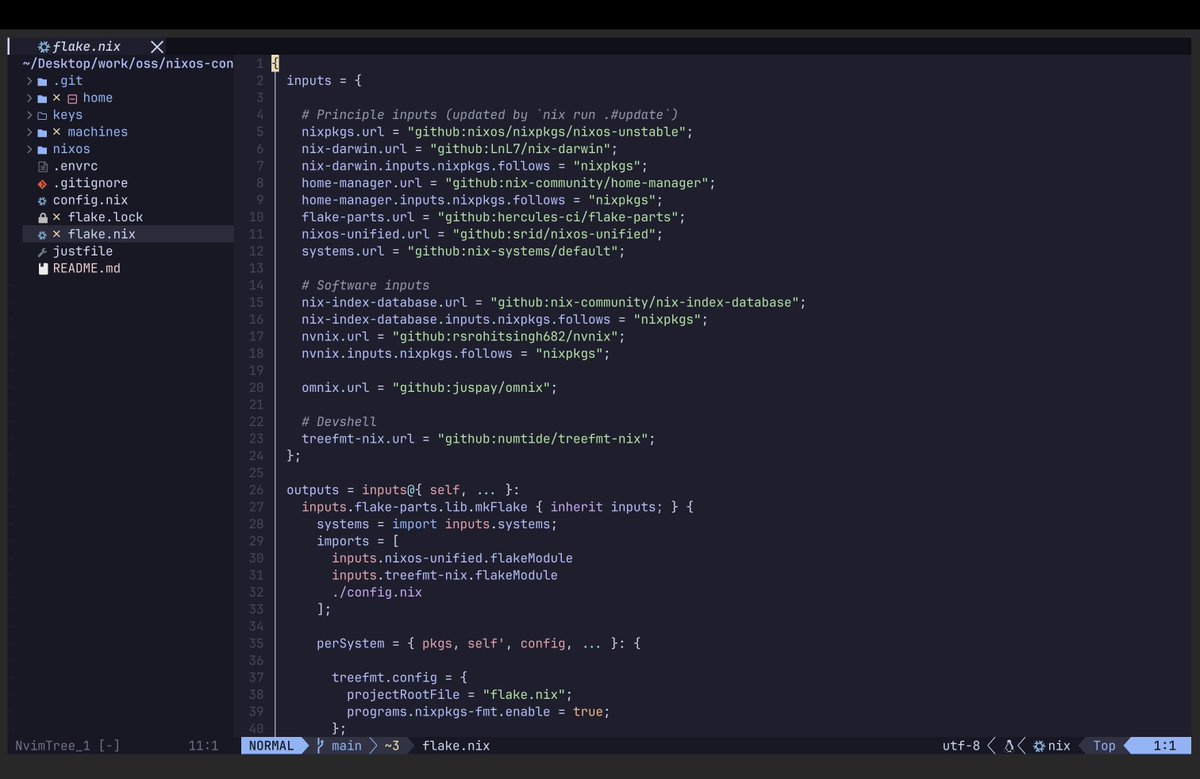This screenshot has width=1200, height=779.
Task: Click the nix filetype label in statusline
Action: tap(1059, 746)
